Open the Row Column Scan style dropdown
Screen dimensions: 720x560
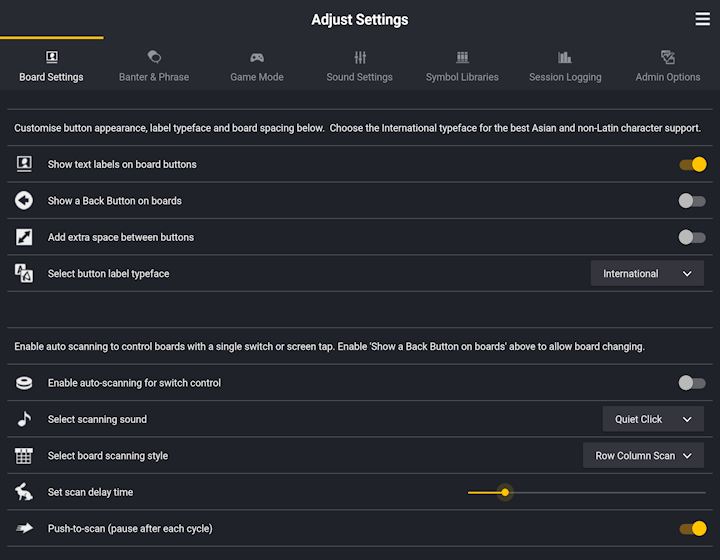click(x=643, y=455)
